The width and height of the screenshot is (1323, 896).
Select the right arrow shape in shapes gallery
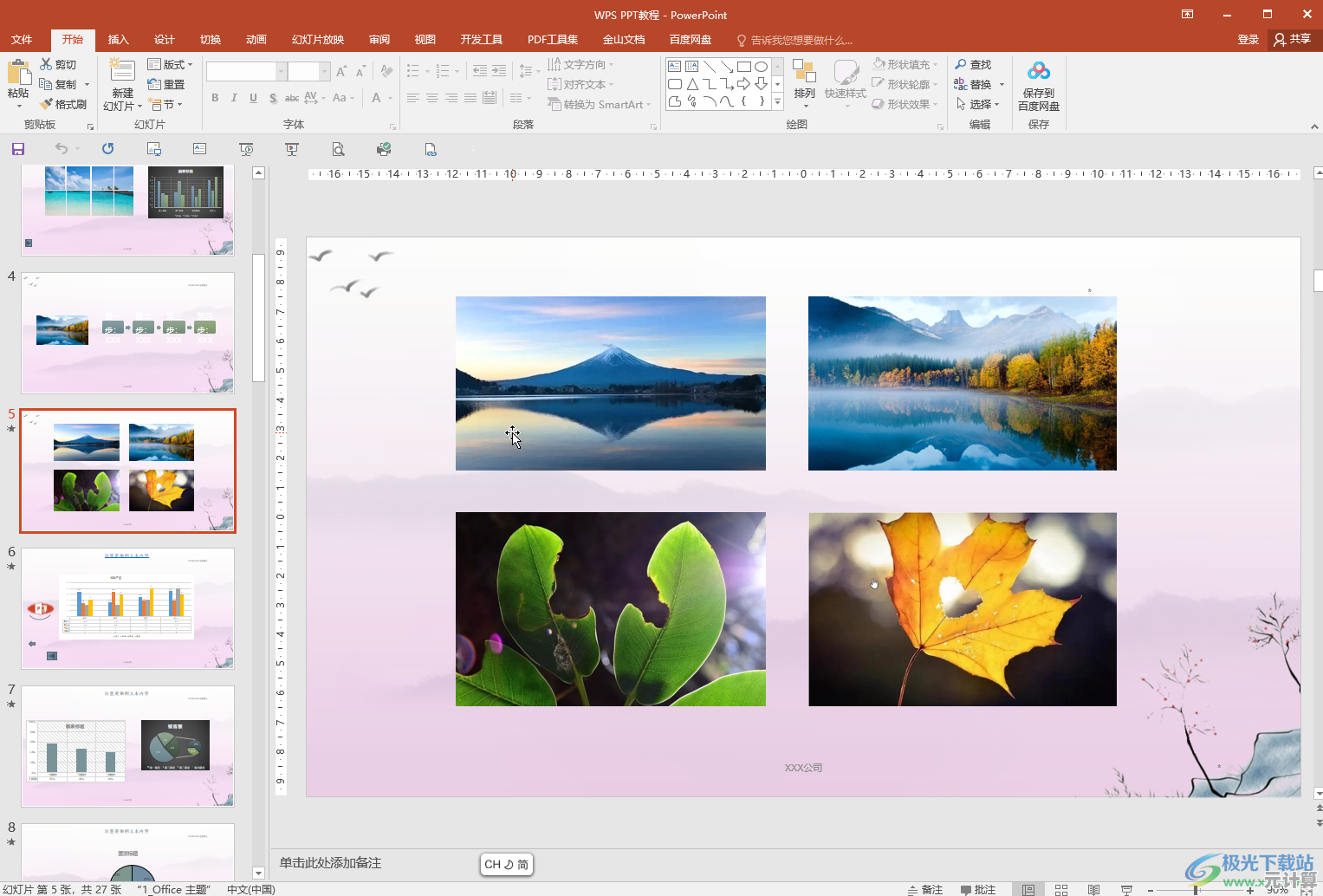(744, 84)
